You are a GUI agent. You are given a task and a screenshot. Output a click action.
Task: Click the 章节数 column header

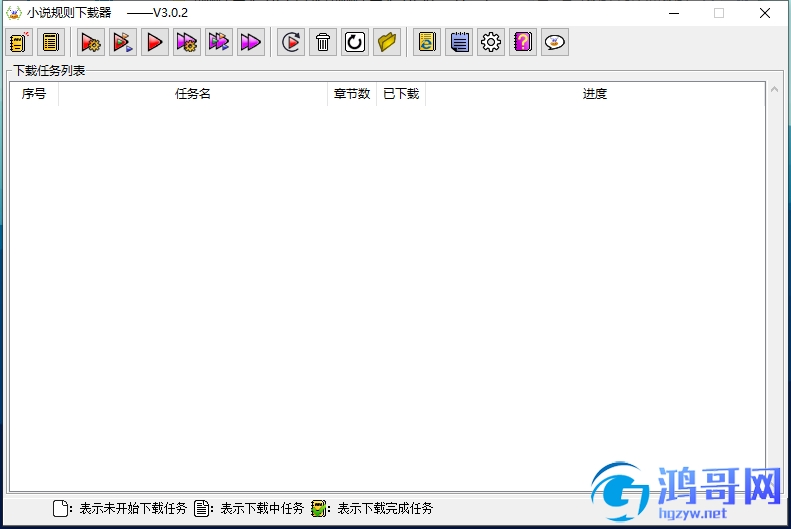352,94
